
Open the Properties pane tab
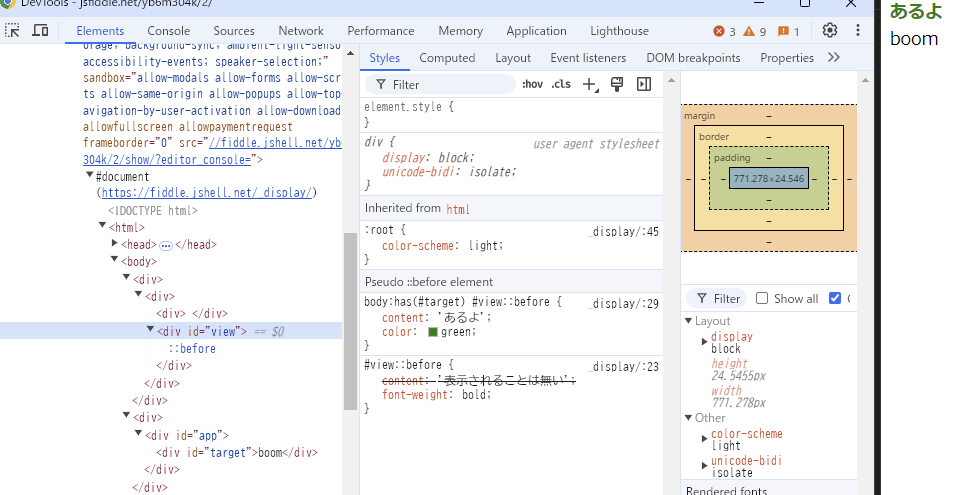(786, 58)
